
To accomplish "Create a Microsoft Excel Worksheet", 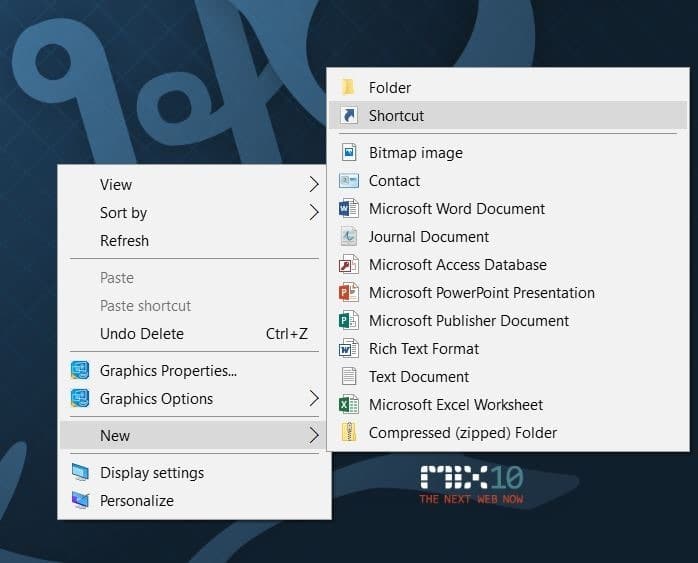I will click(x=508, y=405).
